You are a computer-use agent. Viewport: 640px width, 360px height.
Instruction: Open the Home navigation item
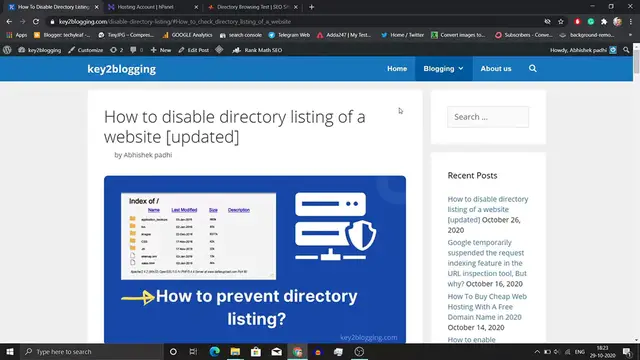coord(397,69)
